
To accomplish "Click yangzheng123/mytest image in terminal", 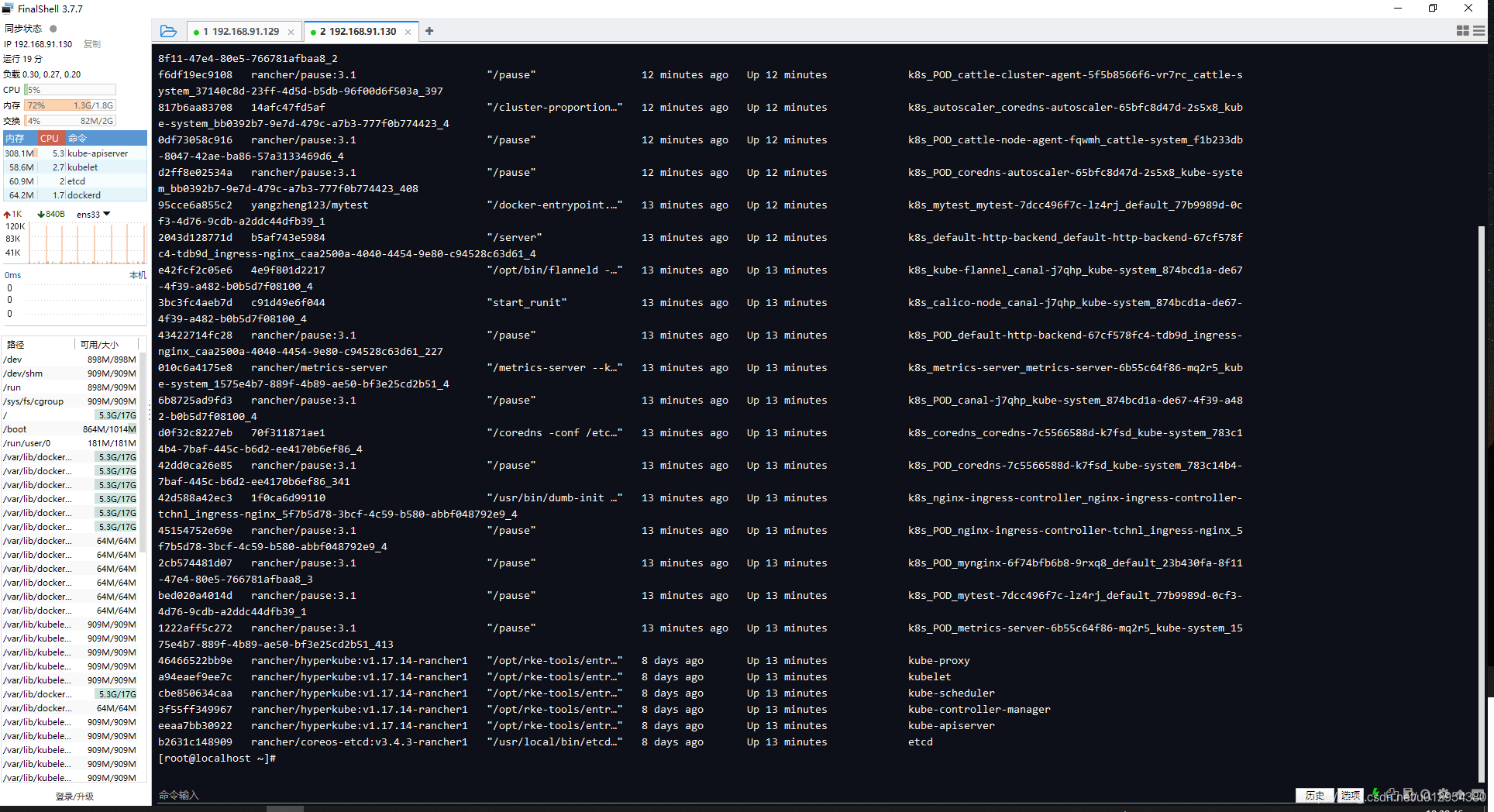I will tap(310, 205).
